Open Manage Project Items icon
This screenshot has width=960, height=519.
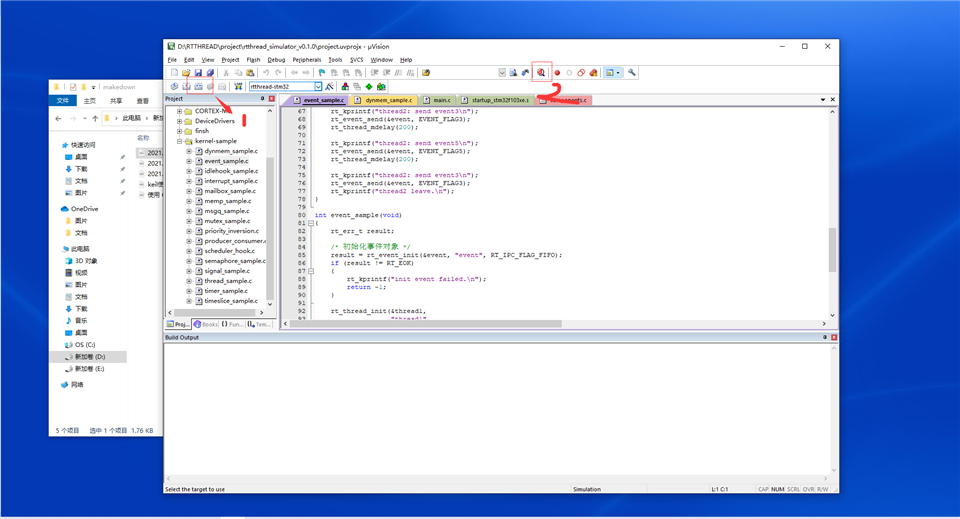[345, 86]
